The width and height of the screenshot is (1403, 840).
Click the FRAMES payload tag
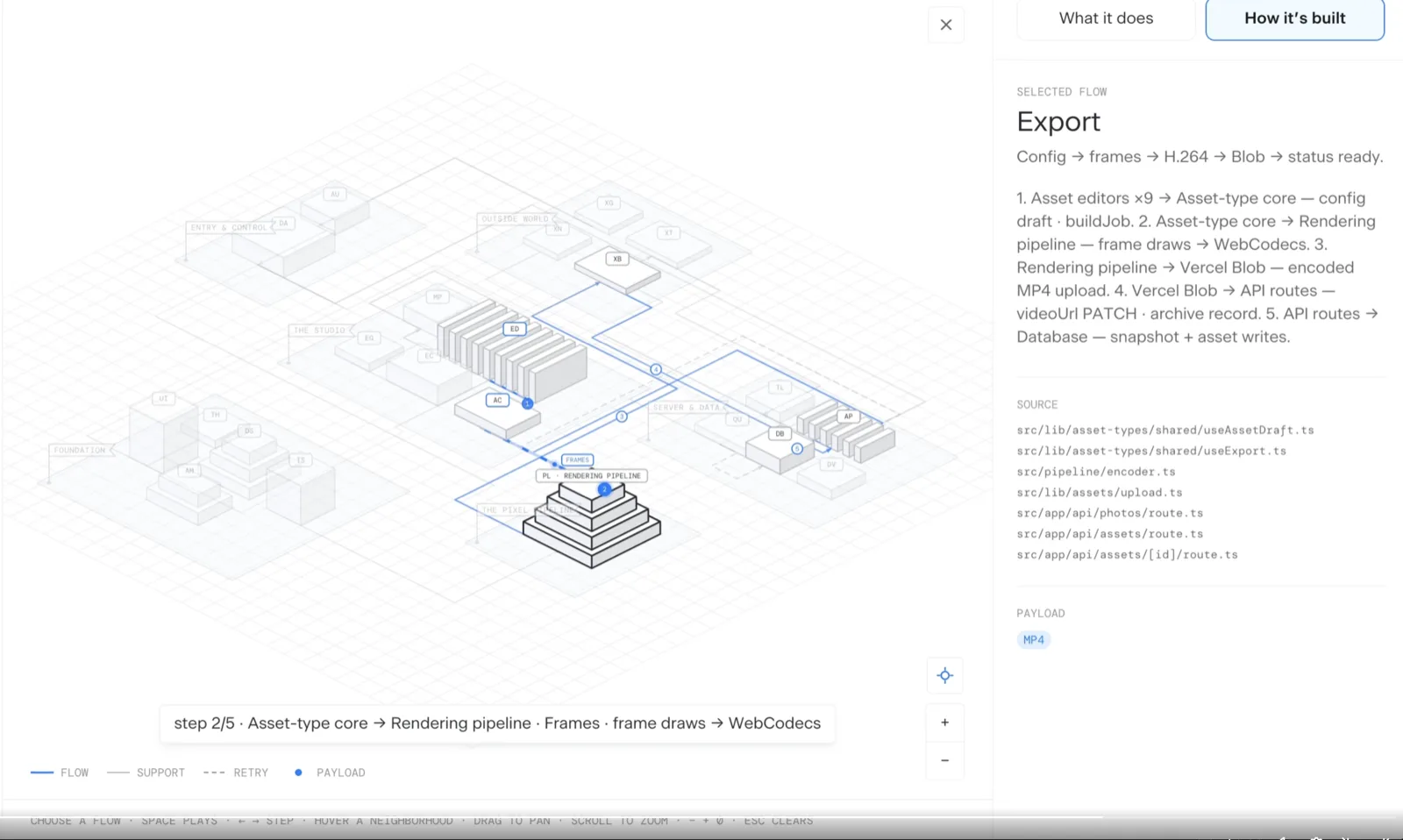(577, 459)
